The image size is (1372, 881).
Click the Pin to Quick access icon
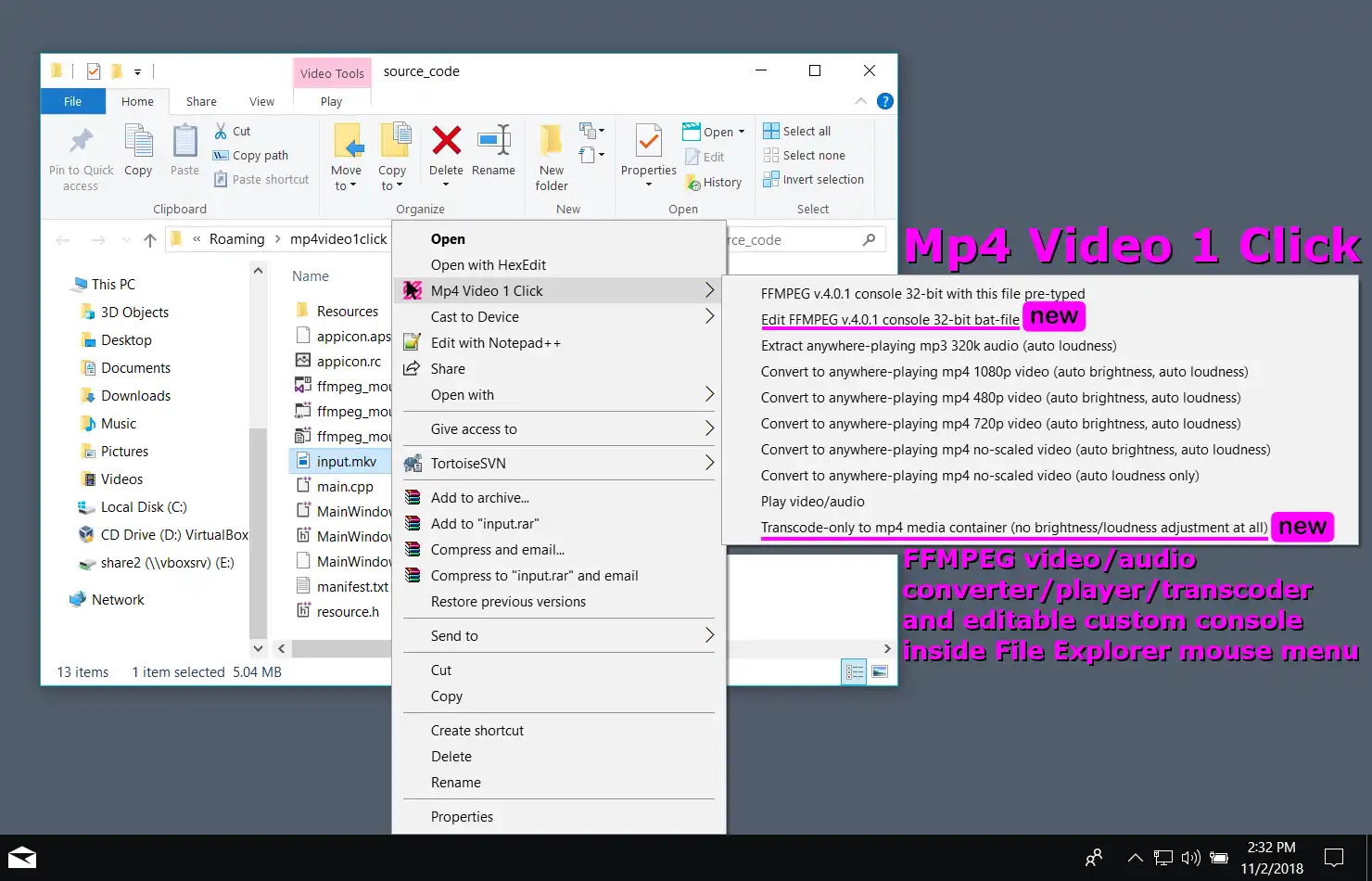pos(82,141)
